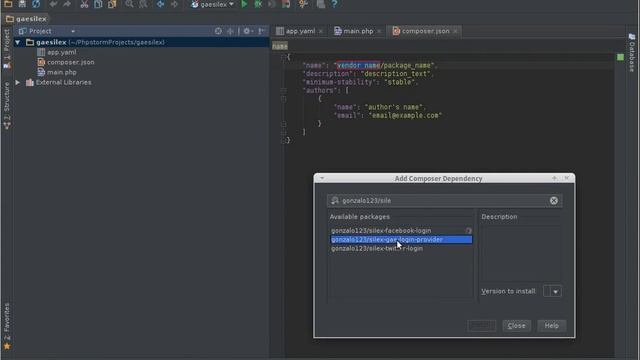Click "vendor_name" text in editor
The height and width of the screenshot is (360, 640).
pos(358,65)
